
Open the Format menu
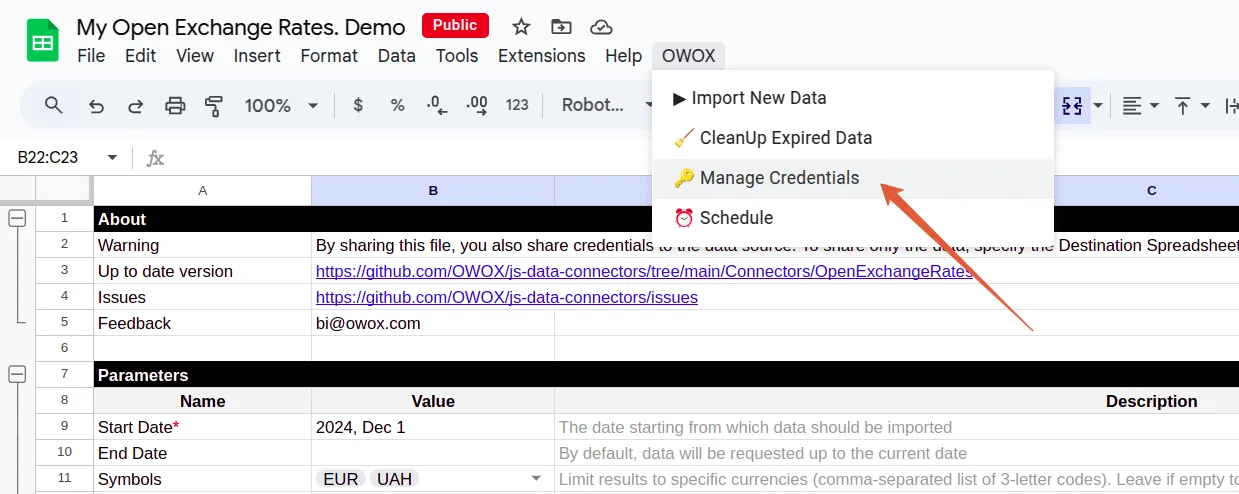pyautogui.click(x=329, y=56)
